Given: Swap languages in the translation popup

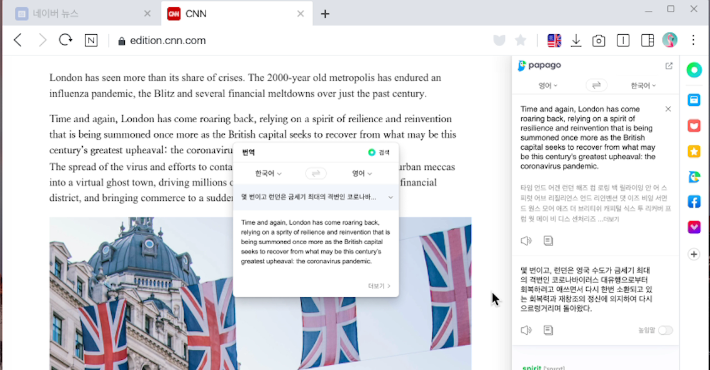Looking at the screenshot, I should click(x=316, y=173).
